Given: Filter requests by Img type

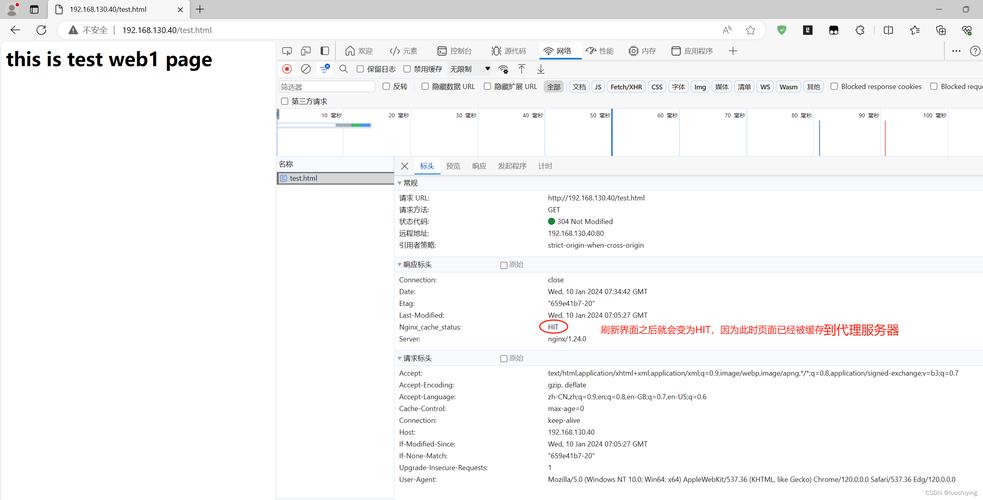Looking at the screenshot, I should click(x=700, y=87).
